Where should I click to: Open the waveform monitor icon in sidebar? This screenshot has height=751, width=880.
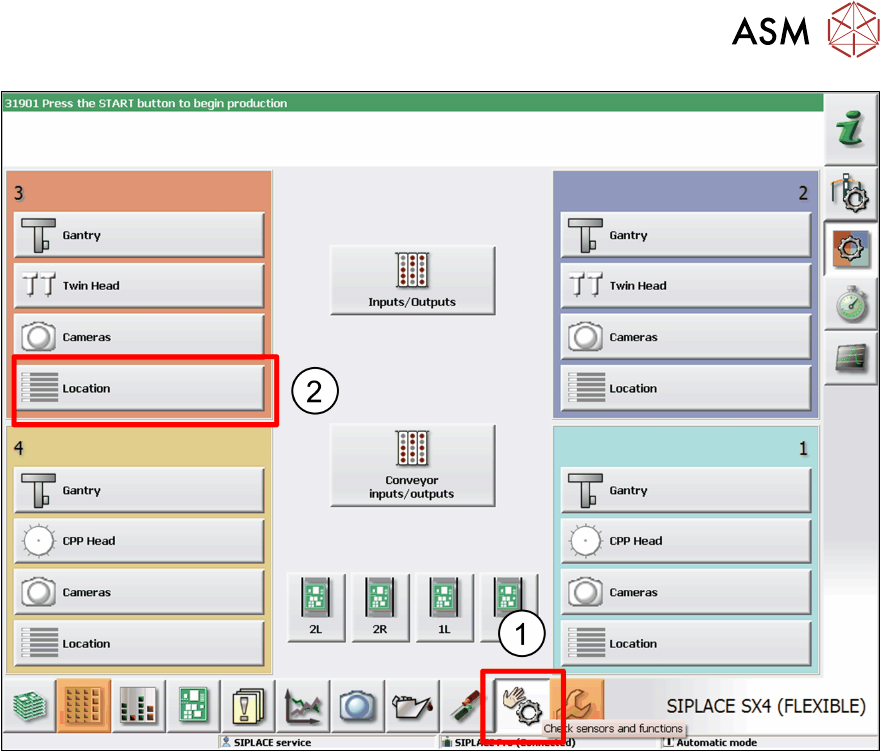[x=850, y=357]
